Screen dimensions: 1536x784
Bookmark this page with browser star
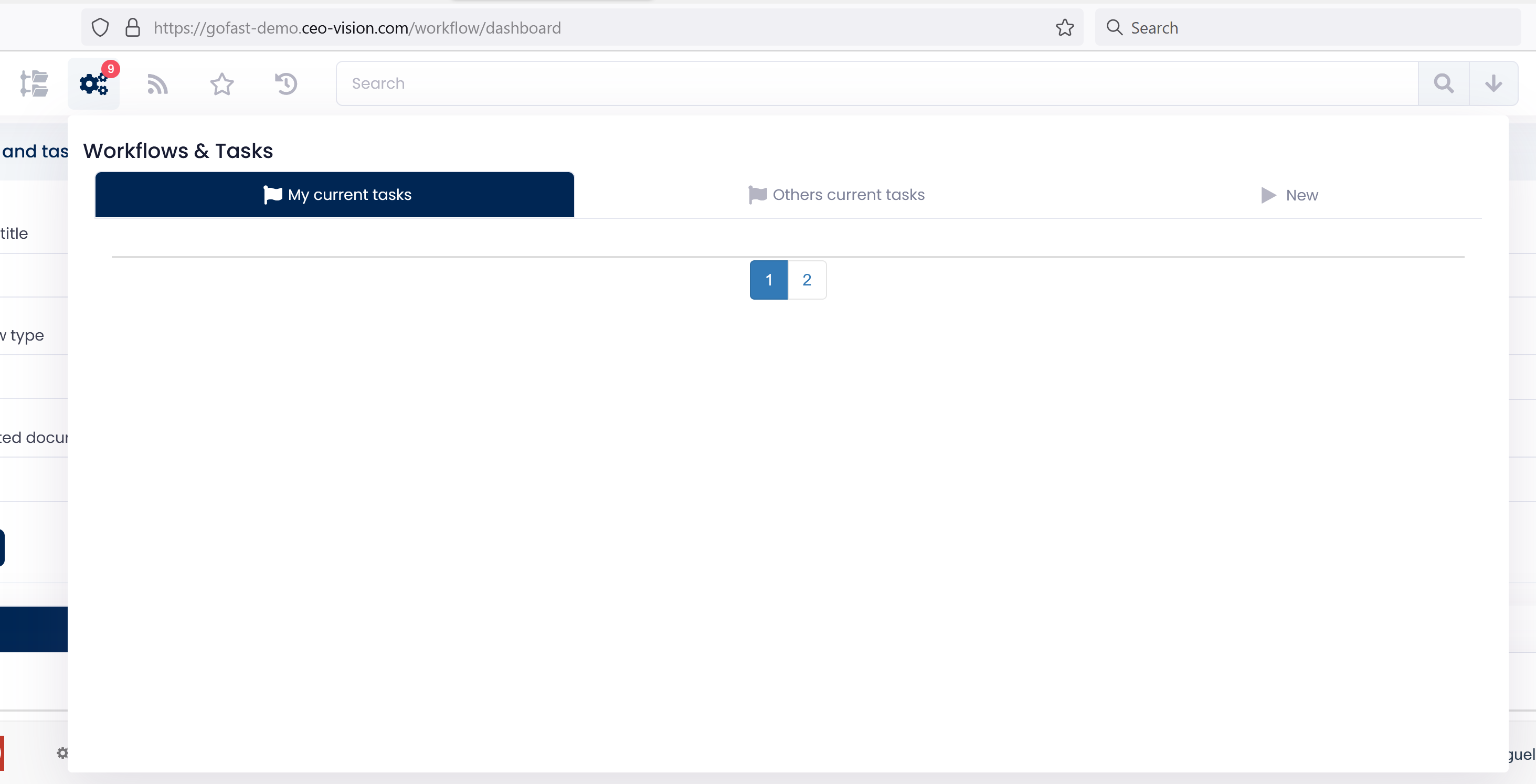pyautogui.click(x=1064, y=27)
